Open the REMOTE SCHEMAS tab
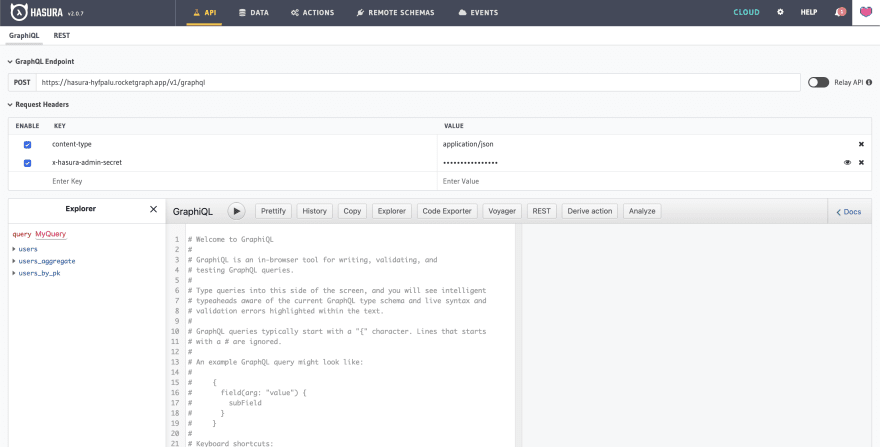 [x=396, y=12]
